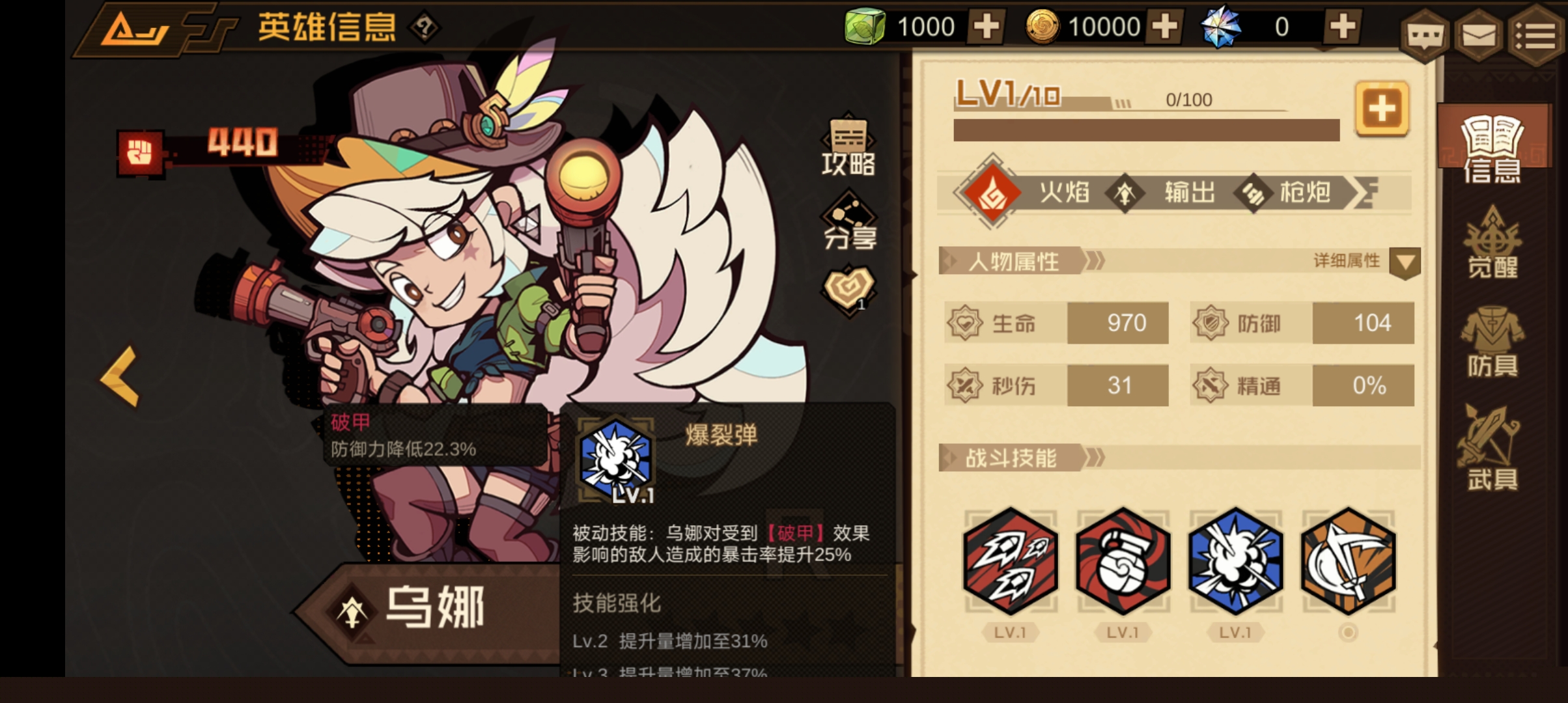Select the rocket missile skill icon
1568x703 pixels.
(x=1011, y=561)
